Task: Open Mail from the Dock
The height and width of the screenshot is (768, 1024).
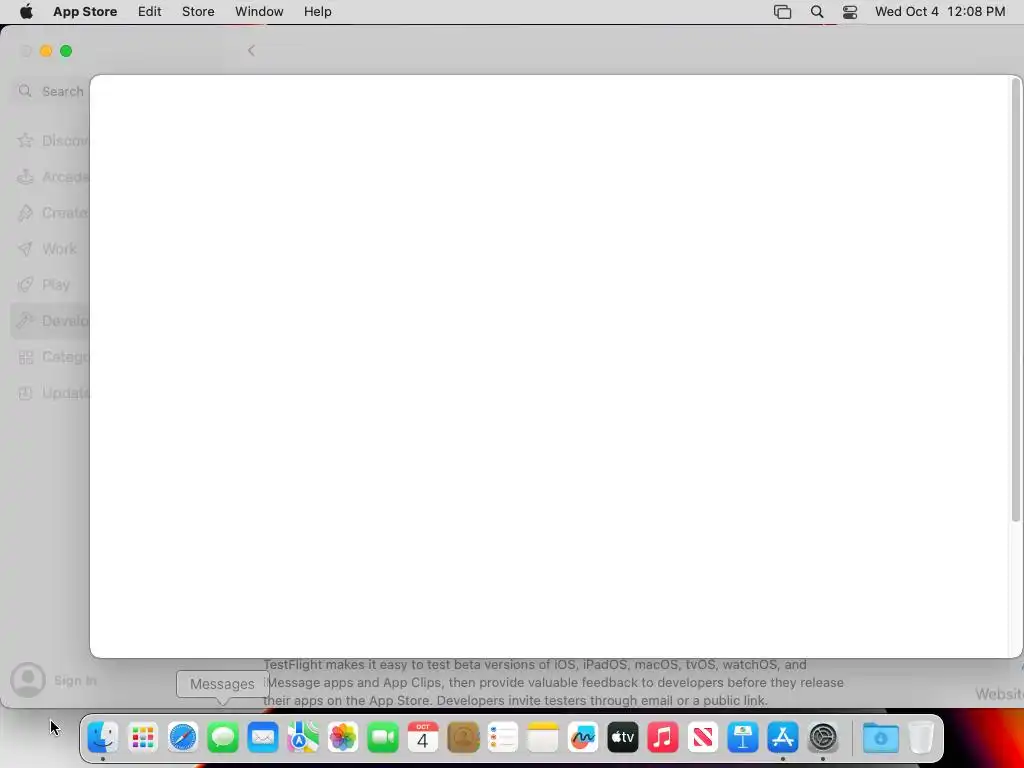Action: 263,738
